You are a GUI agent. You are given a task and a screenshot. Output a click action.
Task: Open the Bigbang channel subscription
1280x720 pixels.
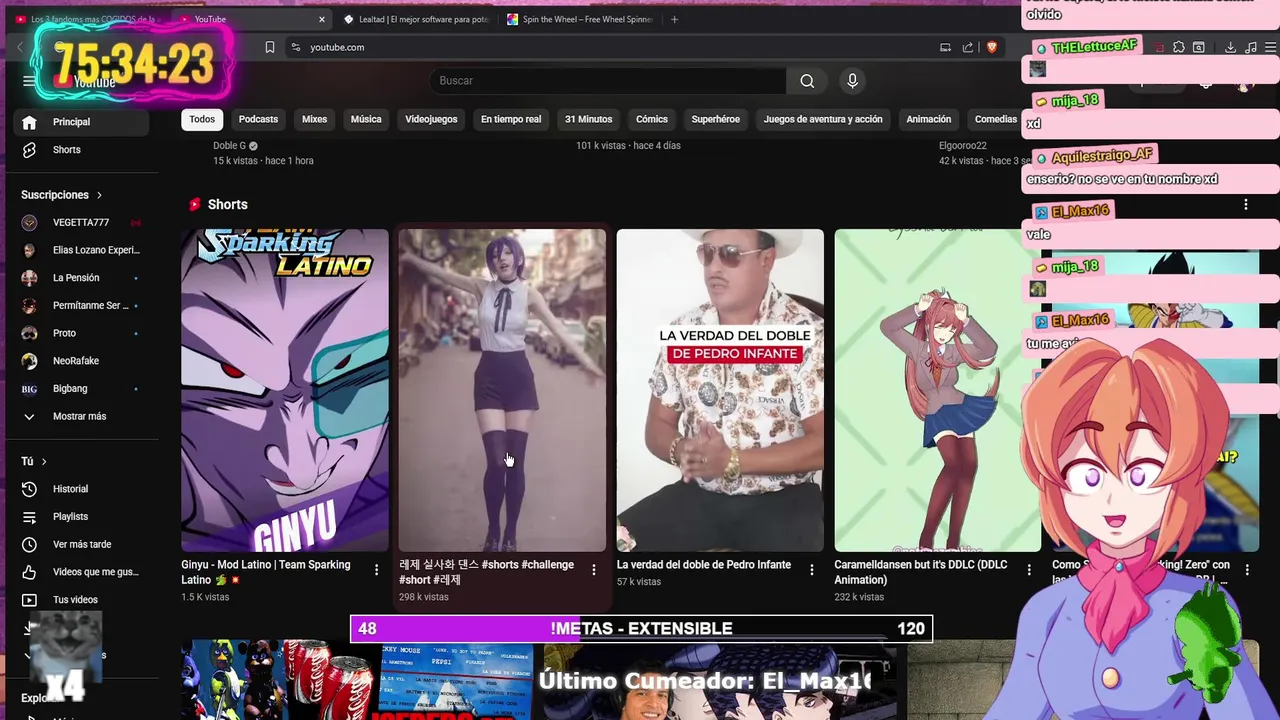point(82,388)
